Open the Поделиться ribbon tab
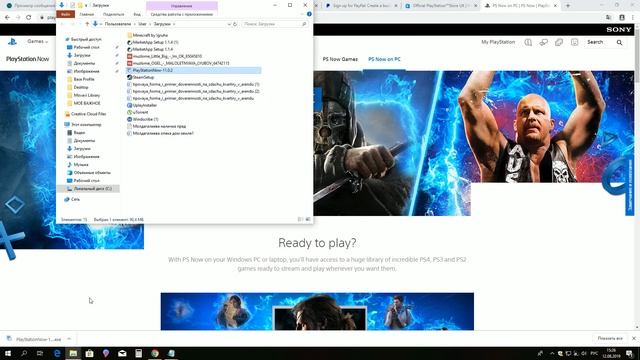 (x=113, y=14)
